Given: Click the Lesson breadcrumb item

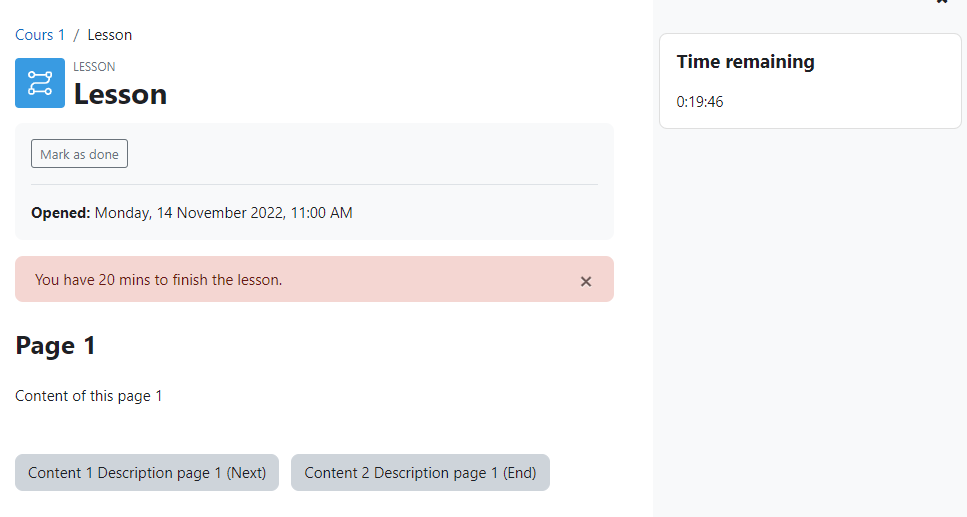Looking at the screenshot, I should point(110,35).
